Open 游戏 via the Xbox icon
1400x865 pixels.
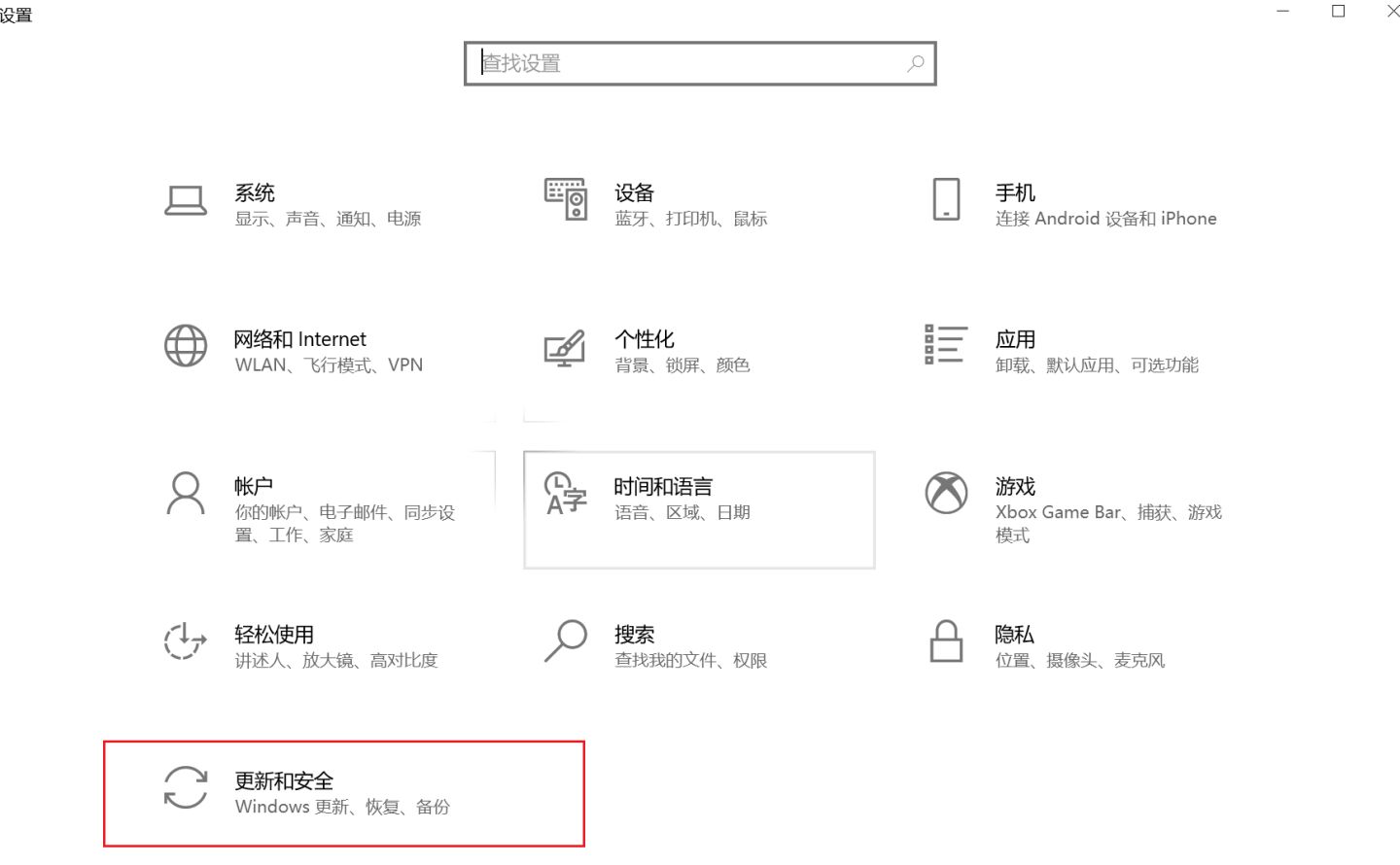pos(945,494)
